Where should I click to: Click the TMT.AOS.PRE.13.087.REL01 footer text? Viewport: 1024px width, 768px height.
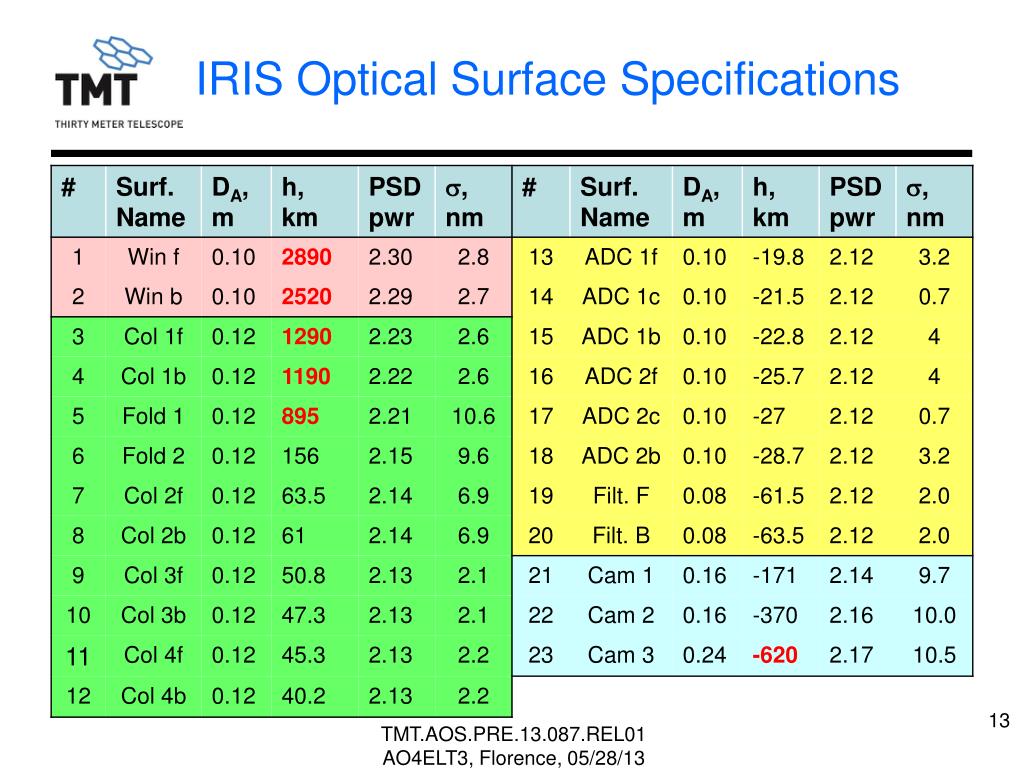tap(513, 735)
